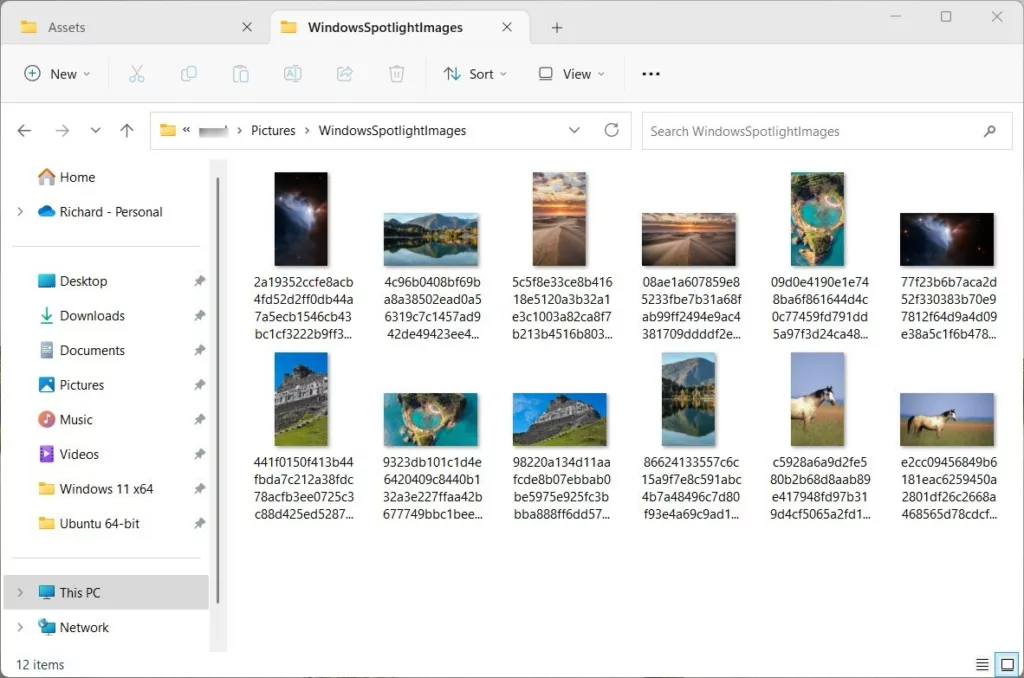Open the Sort dropdown menu
The height and width of the screenshot is (678, 1024).
[x=475, y=74]
